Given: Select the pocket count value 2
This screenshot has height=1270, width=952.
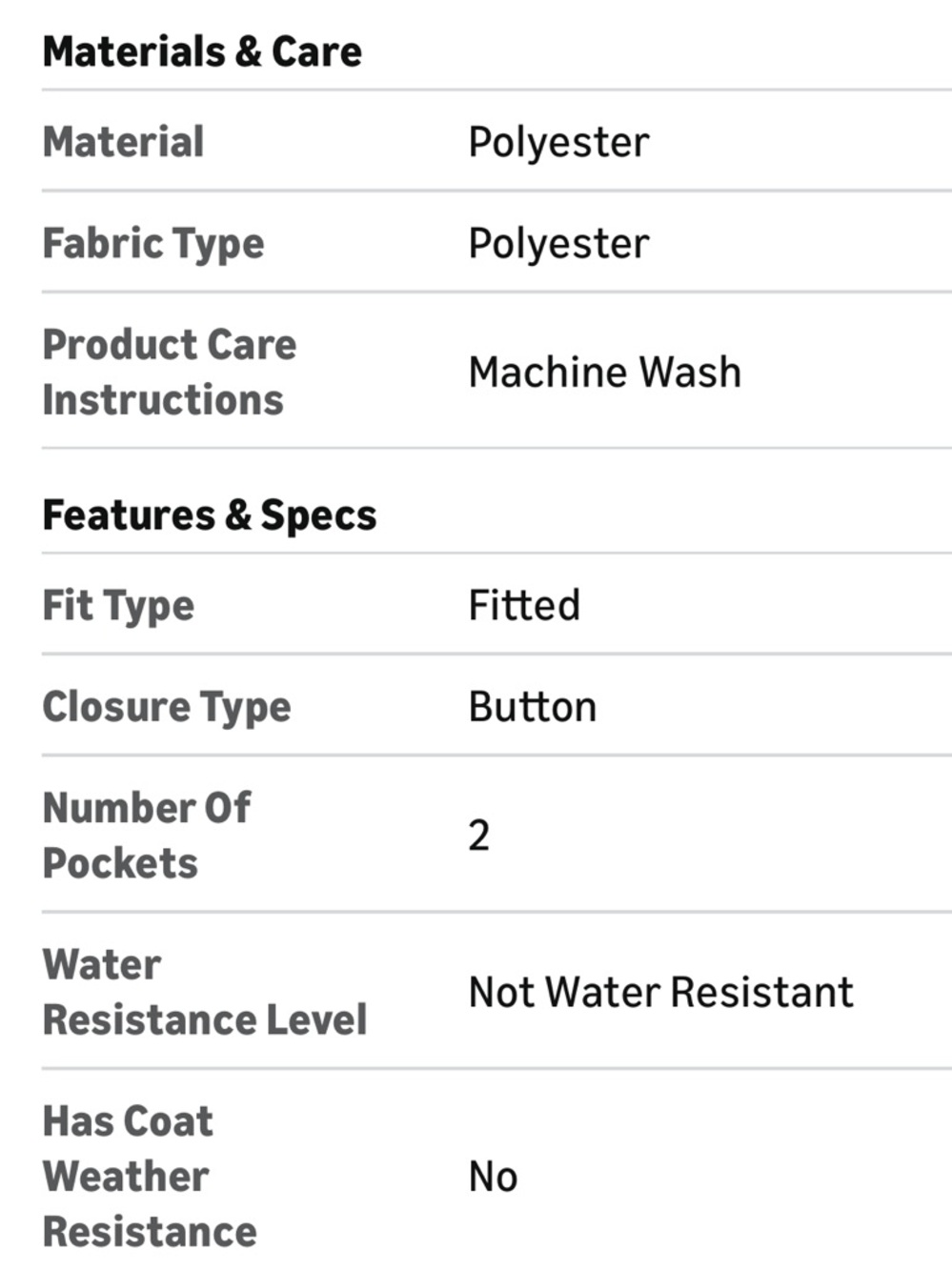Looking at the screenshot, I should (x=479, y=836).
